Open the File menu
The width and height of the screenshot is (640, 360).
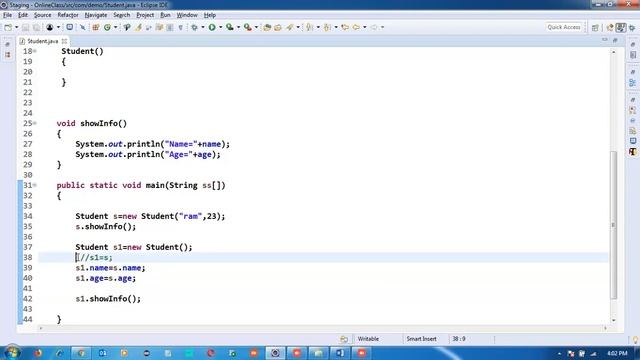(x=7, y=15)
